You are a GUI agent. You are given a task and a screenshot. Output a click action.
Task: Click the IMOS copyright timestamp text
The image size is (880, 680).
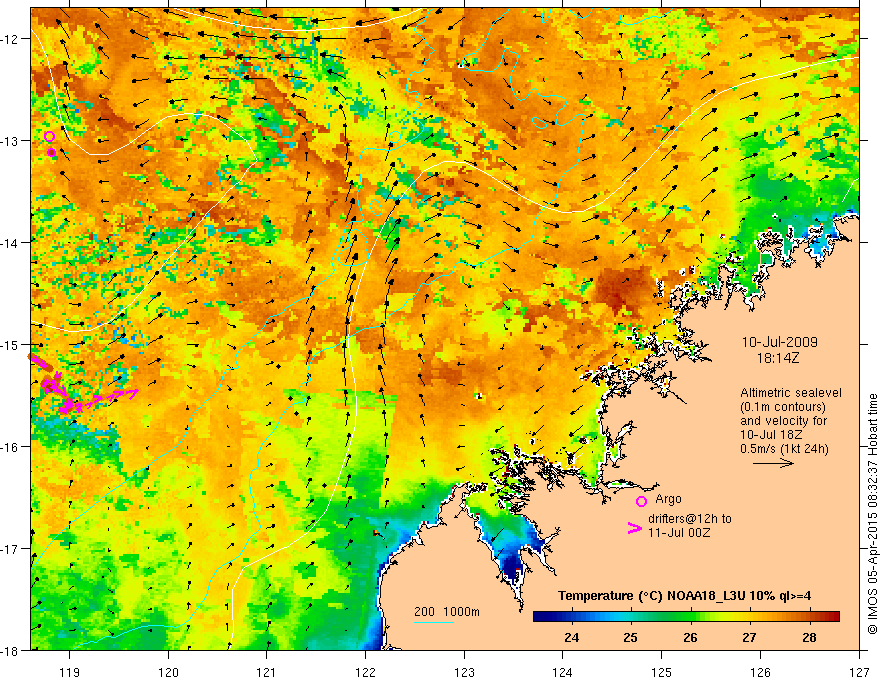872,514
